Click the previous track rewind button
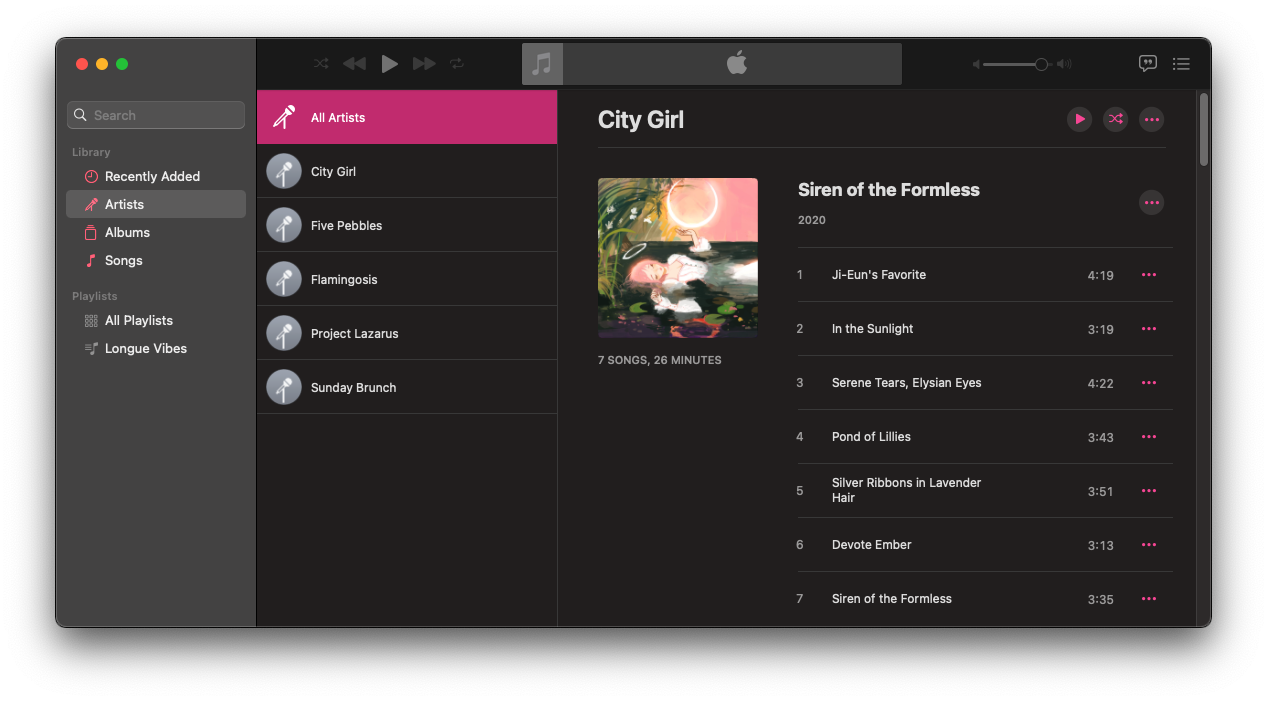1267x701 pixels. (x=354, y=64)
